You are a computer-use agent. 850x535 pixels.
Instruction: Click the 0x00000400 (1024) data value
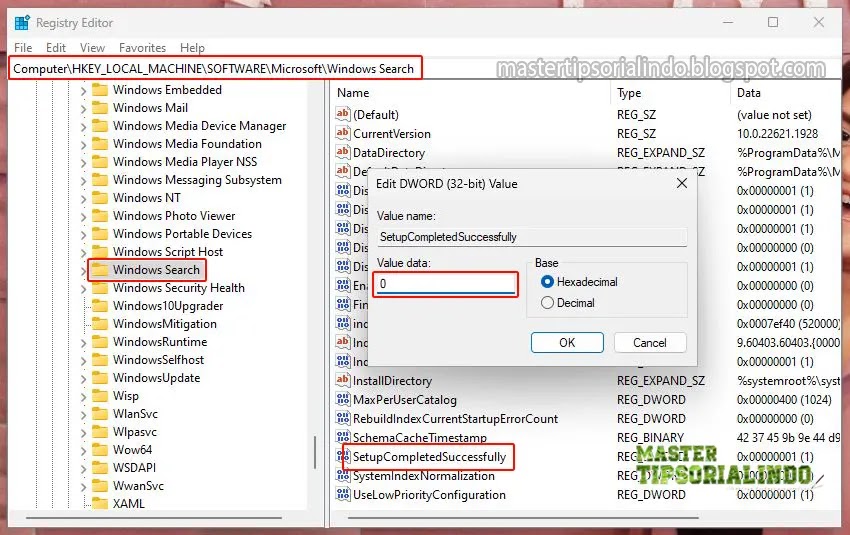click(784, 399)
